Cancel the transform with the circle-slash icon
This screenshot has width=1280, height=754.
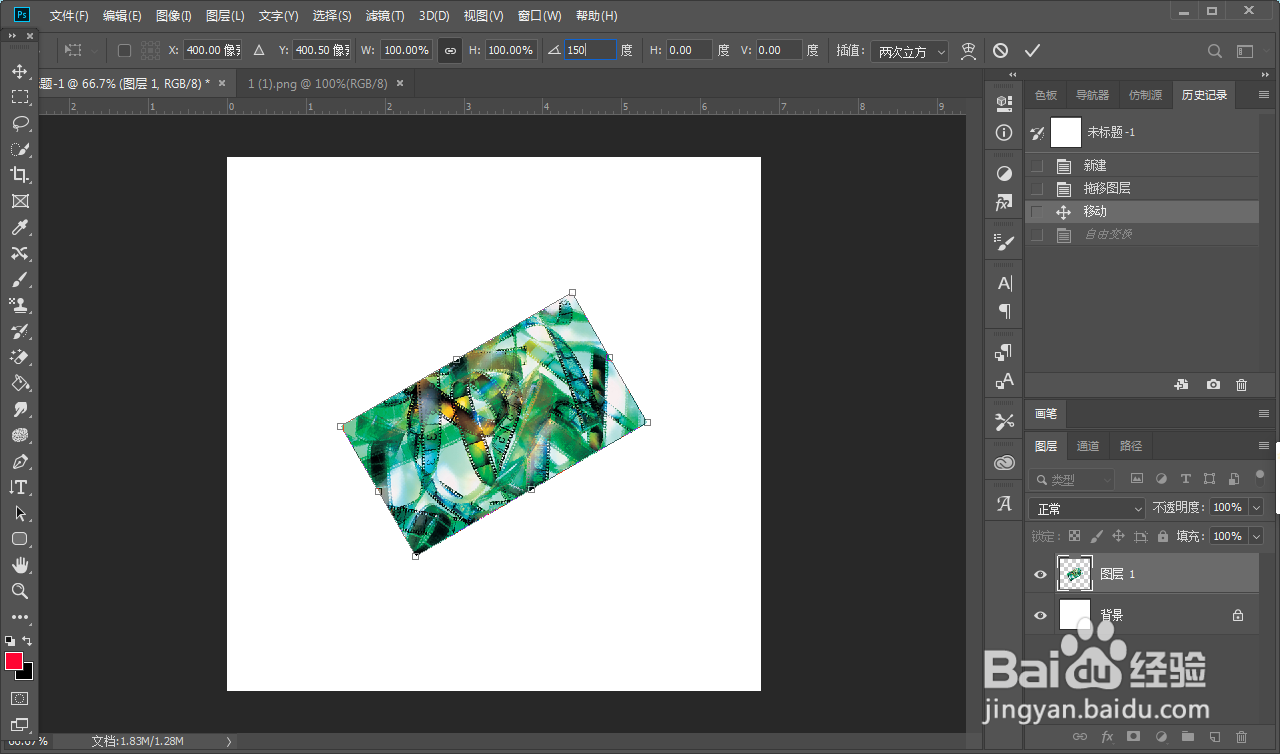point(1000,50)
